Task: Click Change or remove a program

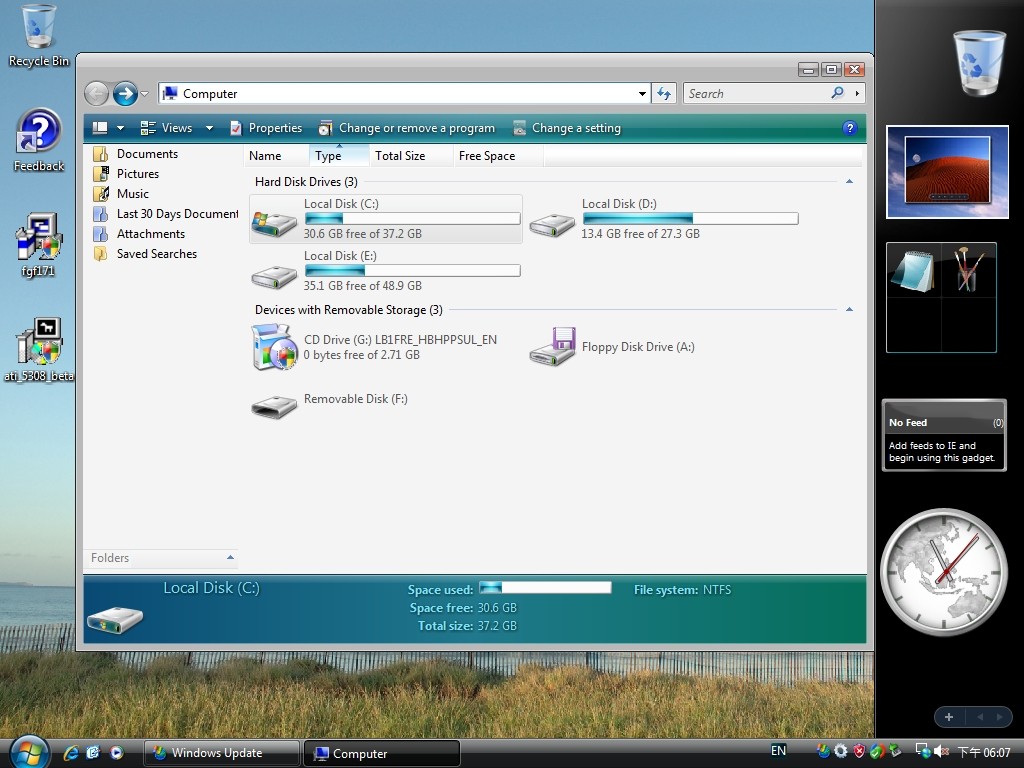Action: (x=406, y=128)
